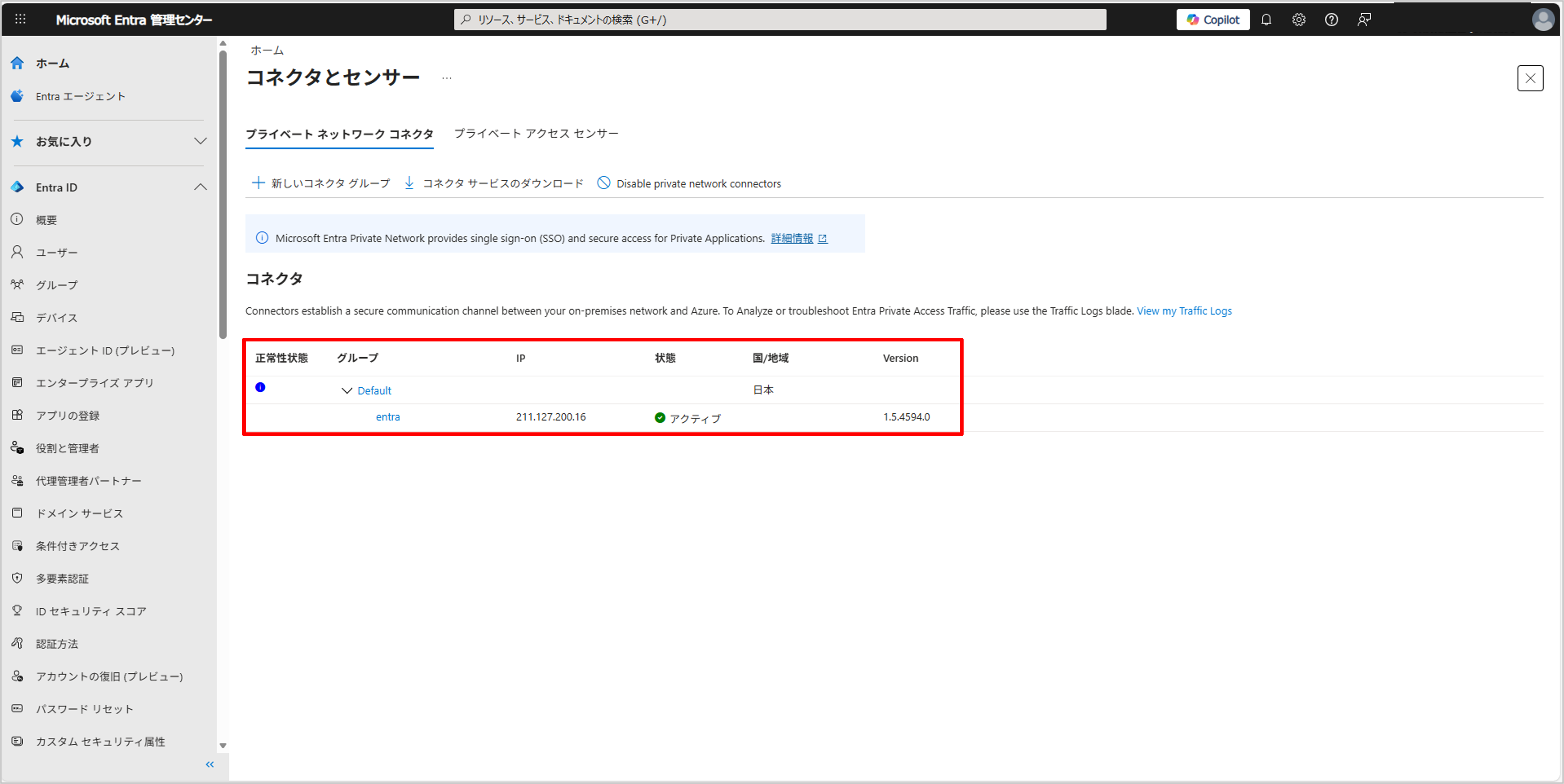Collapse the Entra ID section

coord(200,188)
